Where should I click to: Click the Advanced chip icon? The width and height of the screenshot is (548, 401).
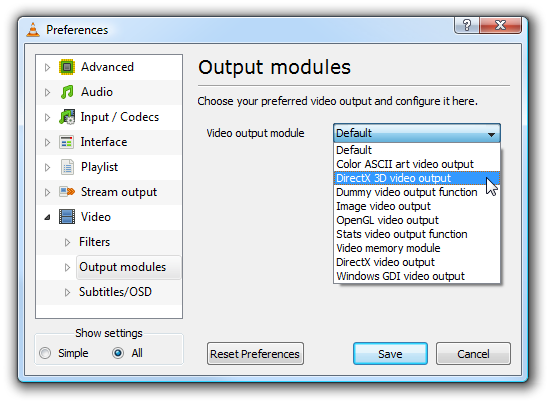tap(67, 67)
